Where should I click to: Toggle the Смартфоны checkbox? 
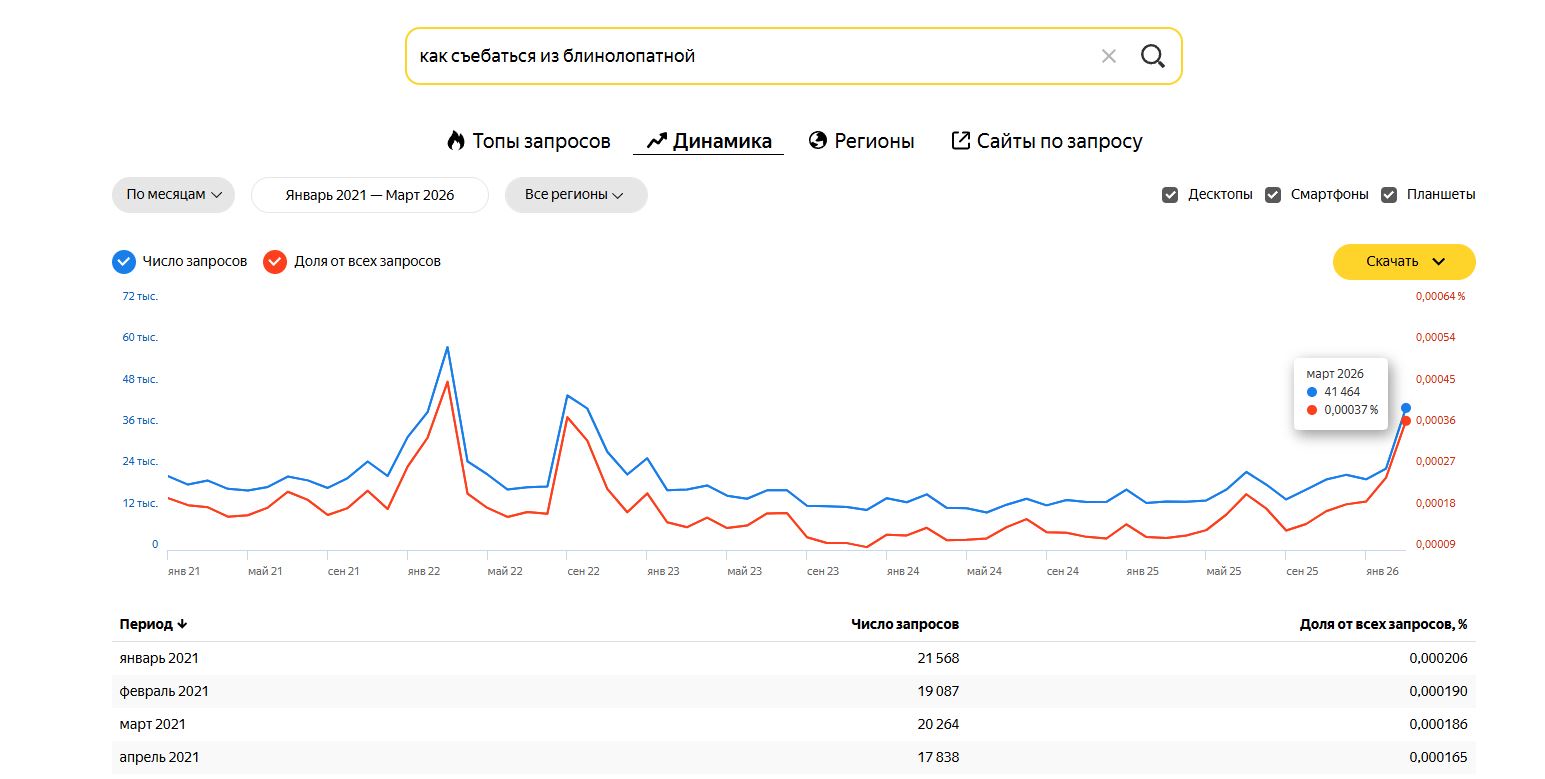click(x=1273, y=195)
